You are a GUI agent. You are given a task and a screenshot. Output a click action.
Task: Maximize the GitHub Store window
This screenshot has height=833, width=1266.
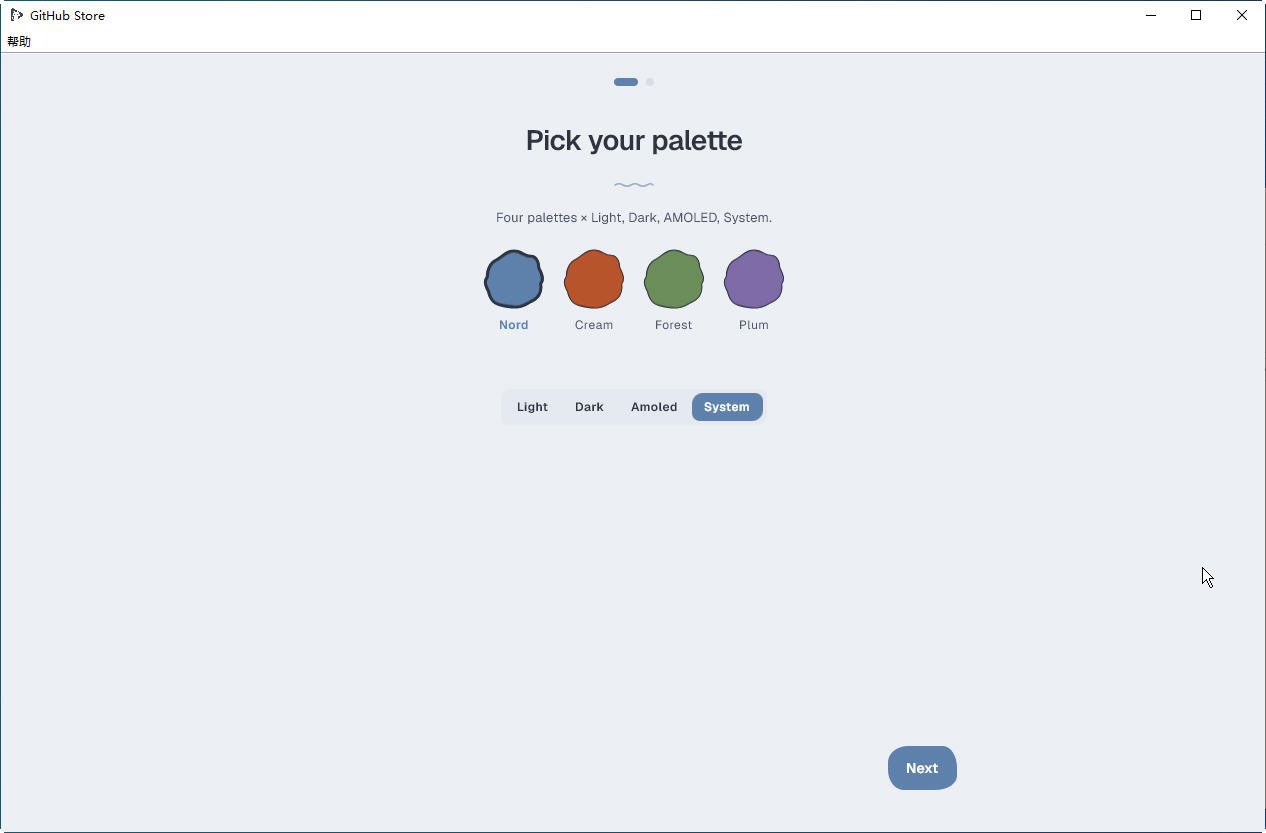1196,15
